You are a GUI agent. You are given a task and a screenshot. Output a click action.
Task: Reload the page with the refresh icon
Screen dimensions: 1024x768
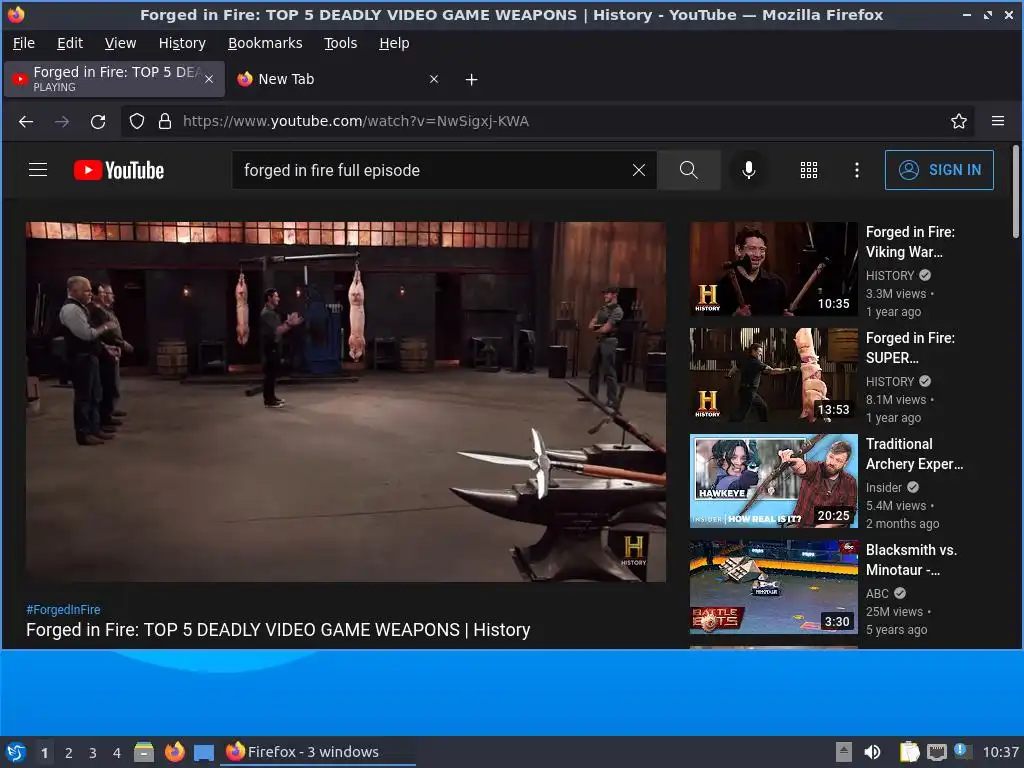coord(98,121)
